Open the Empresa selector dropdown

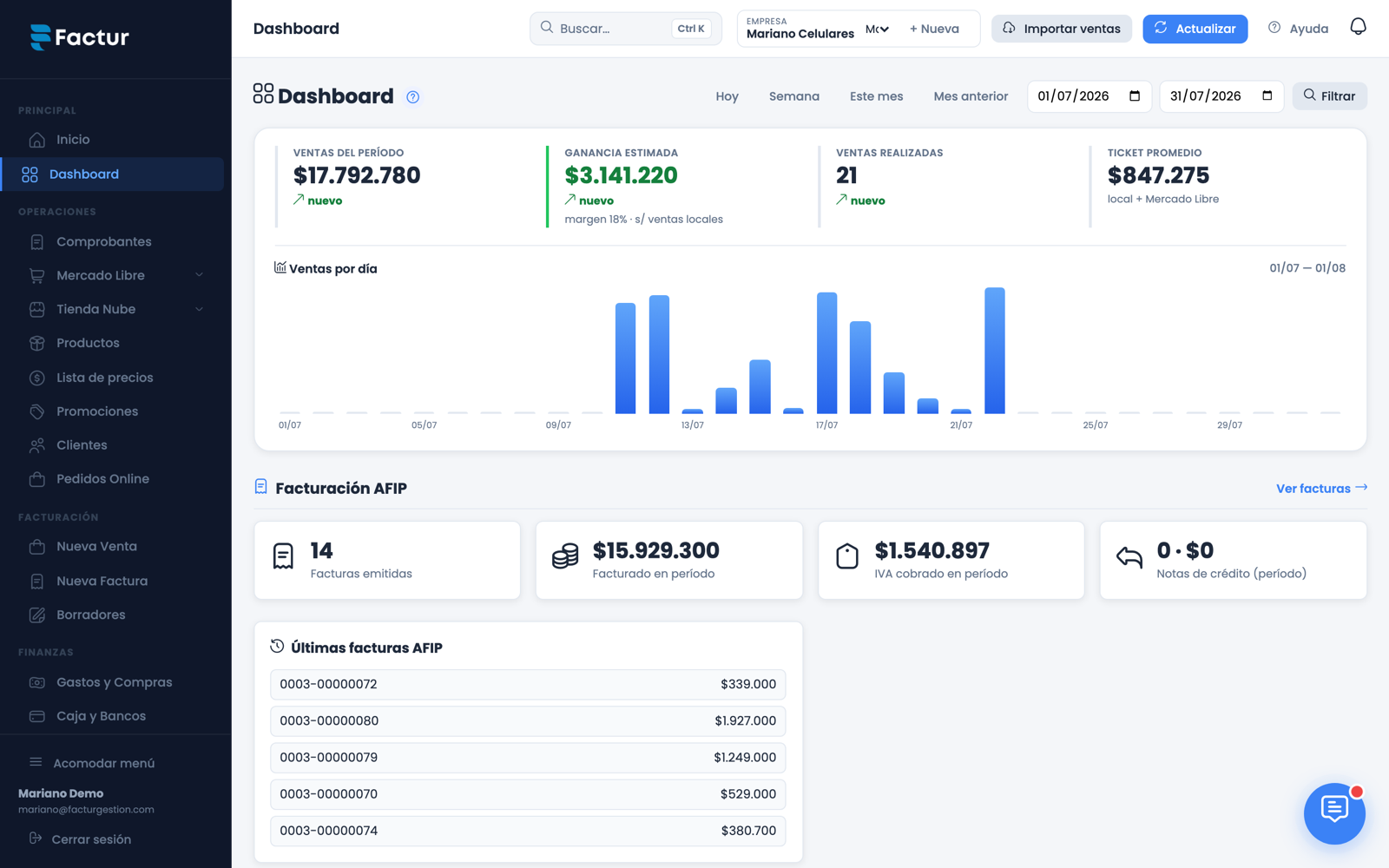tap(877, 30)
